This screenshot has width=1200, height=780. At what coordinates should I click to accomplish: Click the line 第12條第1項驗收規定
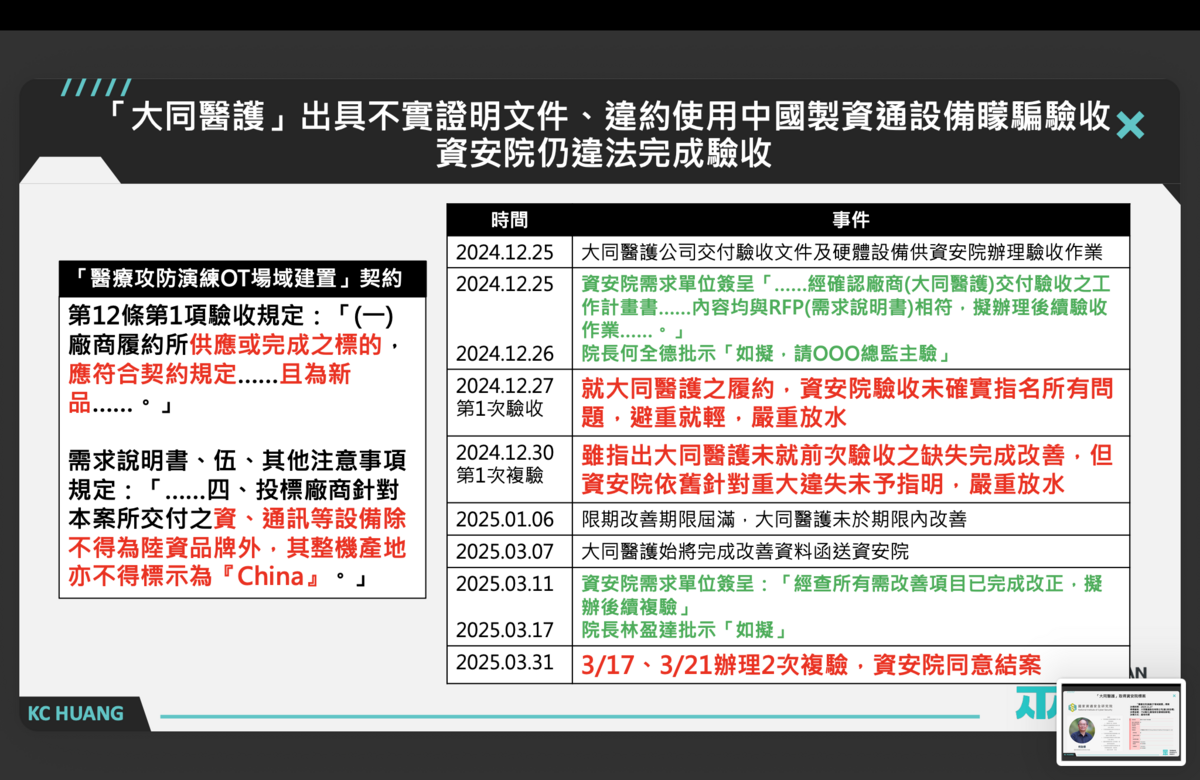[x=233, y=318]
